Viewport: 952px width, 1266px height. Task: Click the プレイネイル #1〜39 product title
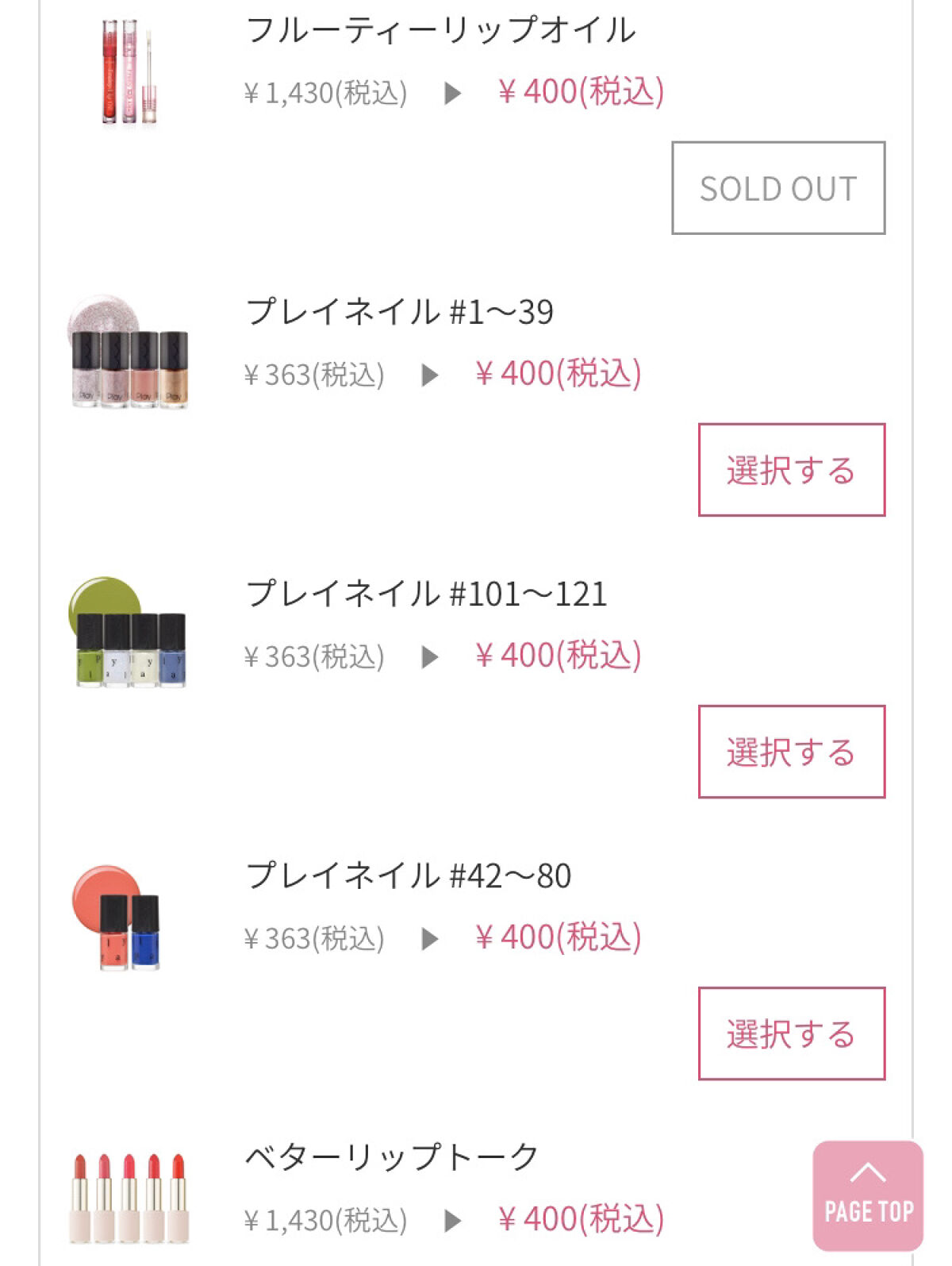(399, 311)
